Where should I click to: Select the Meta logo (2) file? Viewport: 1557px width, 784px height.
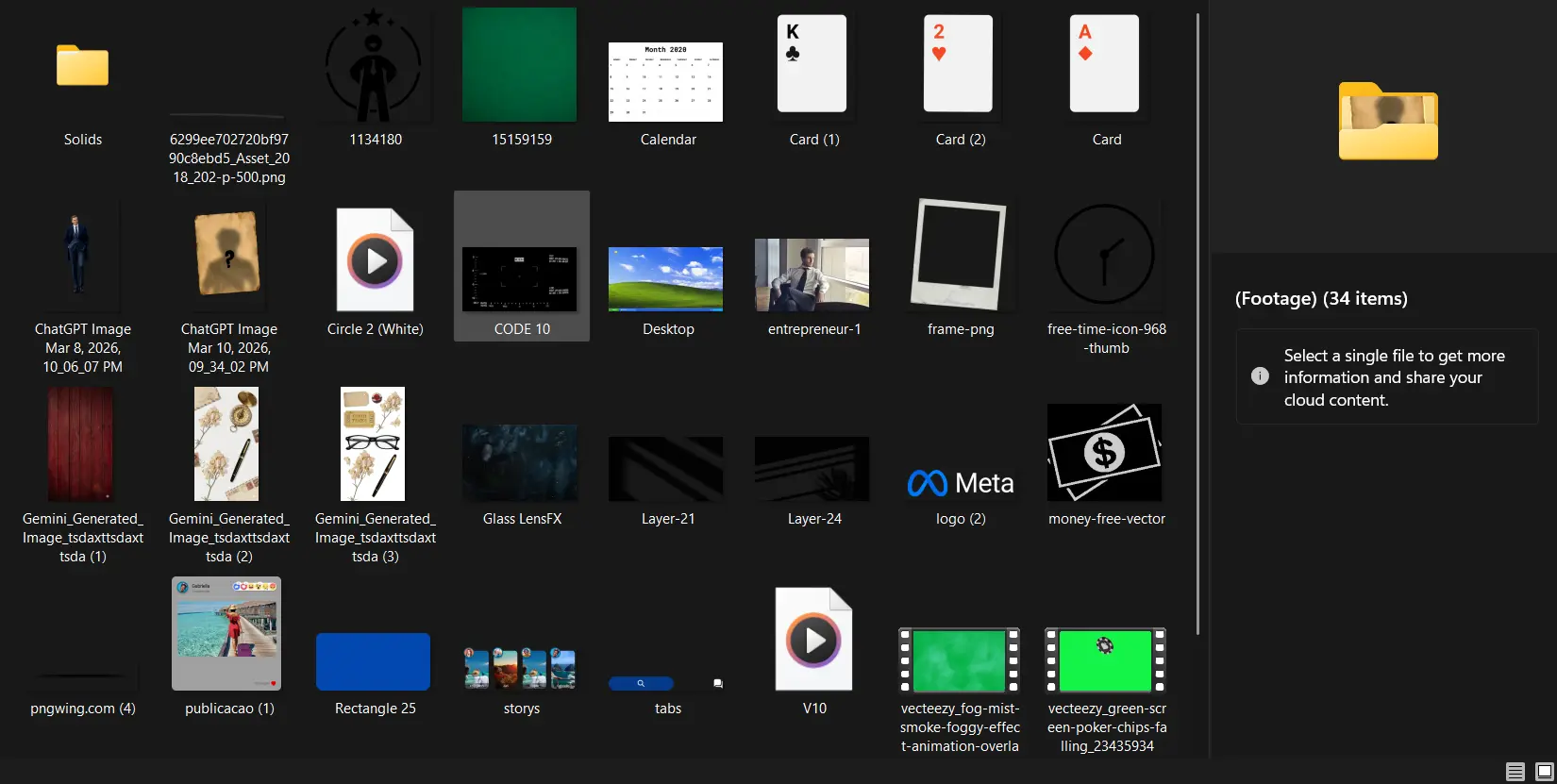click(x=960, y=483)
